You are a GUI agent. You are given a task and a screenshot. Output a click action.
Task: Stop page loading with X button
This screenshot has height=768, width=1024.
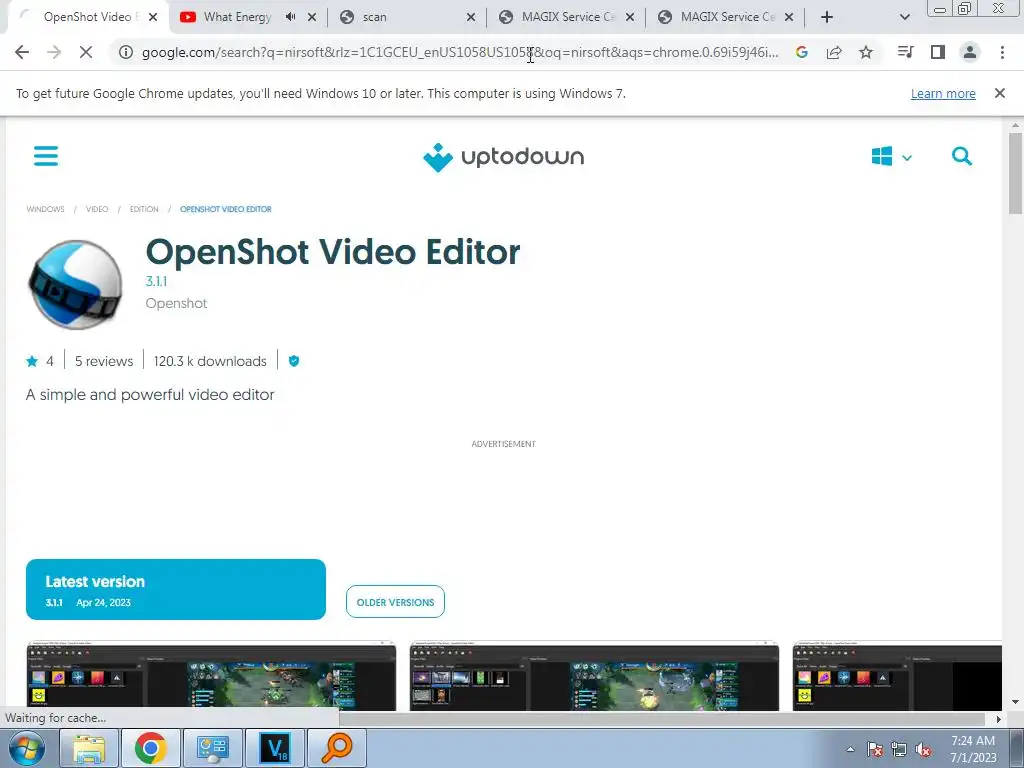coord(86,52)
